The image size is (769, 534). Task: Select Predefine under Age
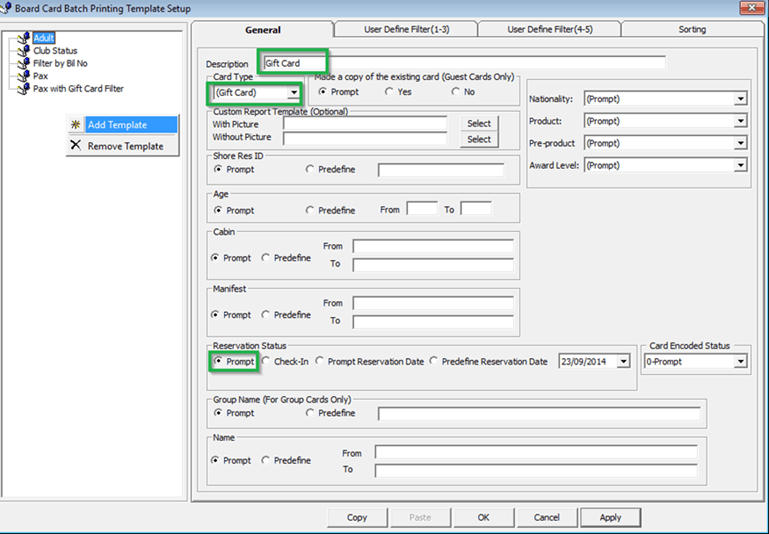pos(309,210)
